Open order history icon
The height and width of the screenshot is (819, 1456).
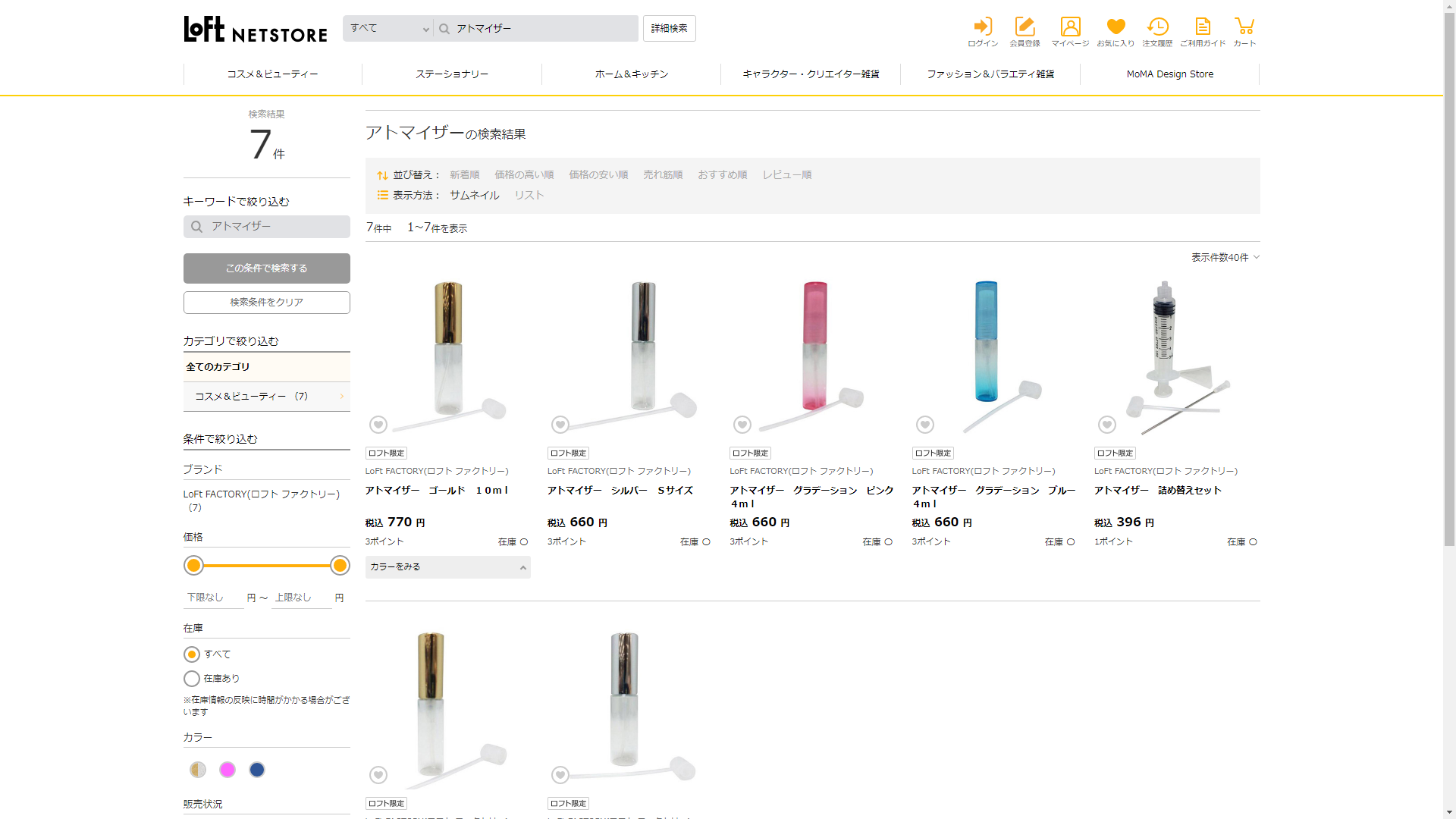(x=1157, y=32)
